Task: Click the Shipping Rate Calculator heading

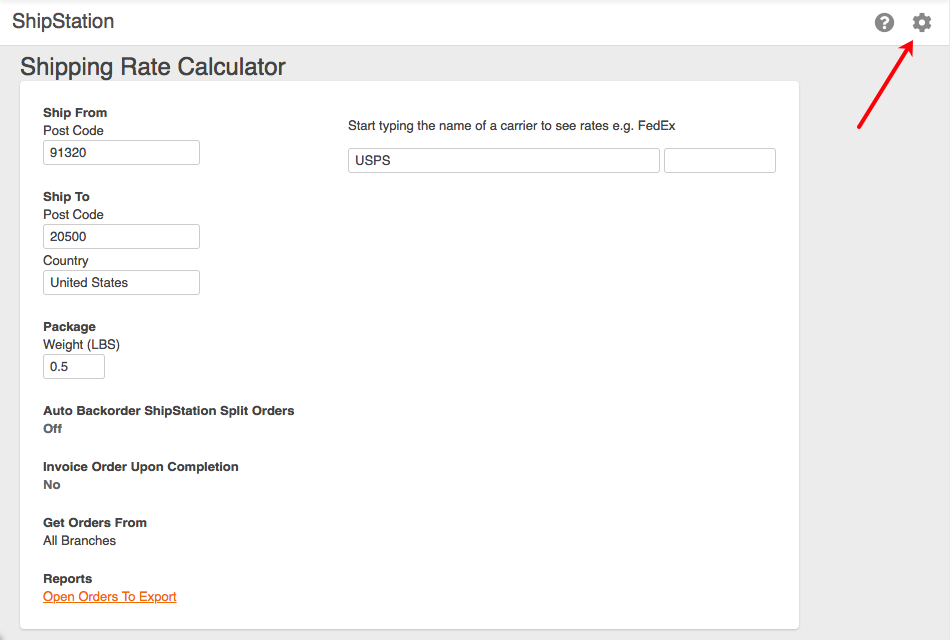Action: [153, 67]
